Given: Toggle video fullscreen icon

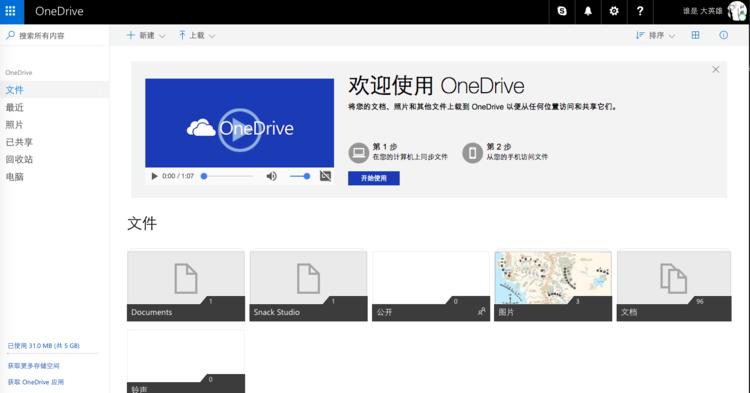Looking at the screenshot, I should pyautogui.click(x=325, y=176).
